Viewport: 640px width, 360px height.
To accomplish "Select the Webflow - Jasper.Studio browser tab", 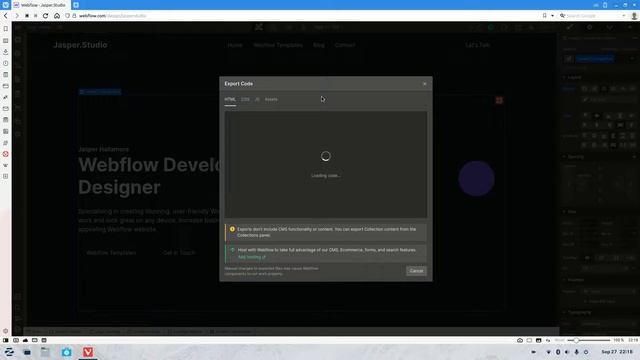I will pyautogui.click(x=40, y=5).
